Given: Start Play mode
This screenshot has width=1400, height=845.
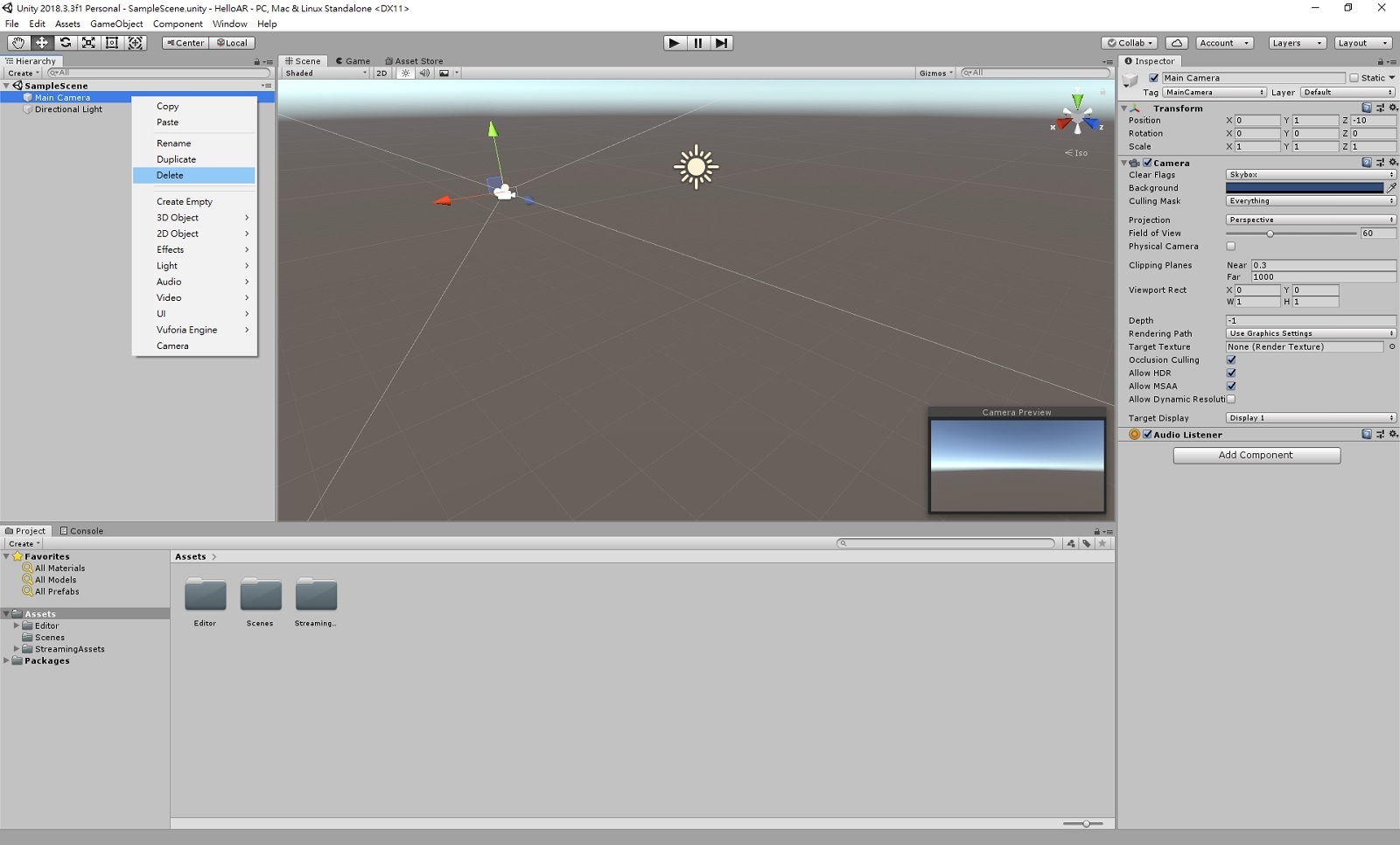Looking at the screenshot, I should coord(674,43).
